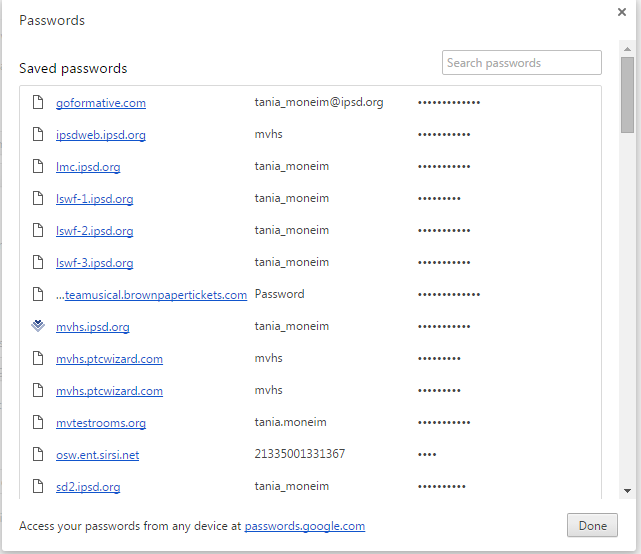
Task: Open the lmc.ipsd.org link
Action: 88,166
